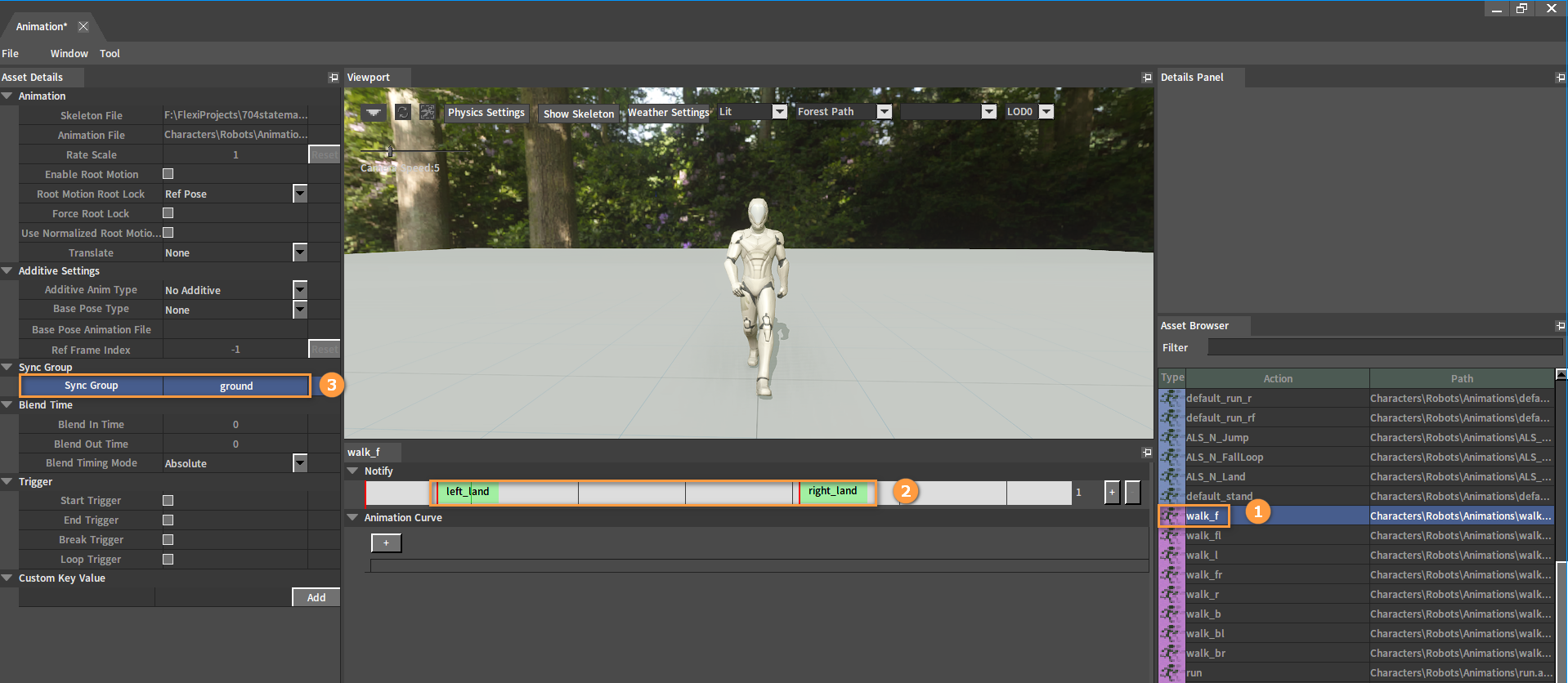Click animation icon for walk_l
Screen dimensions: 1568x683
click(x=1172, y=555)
